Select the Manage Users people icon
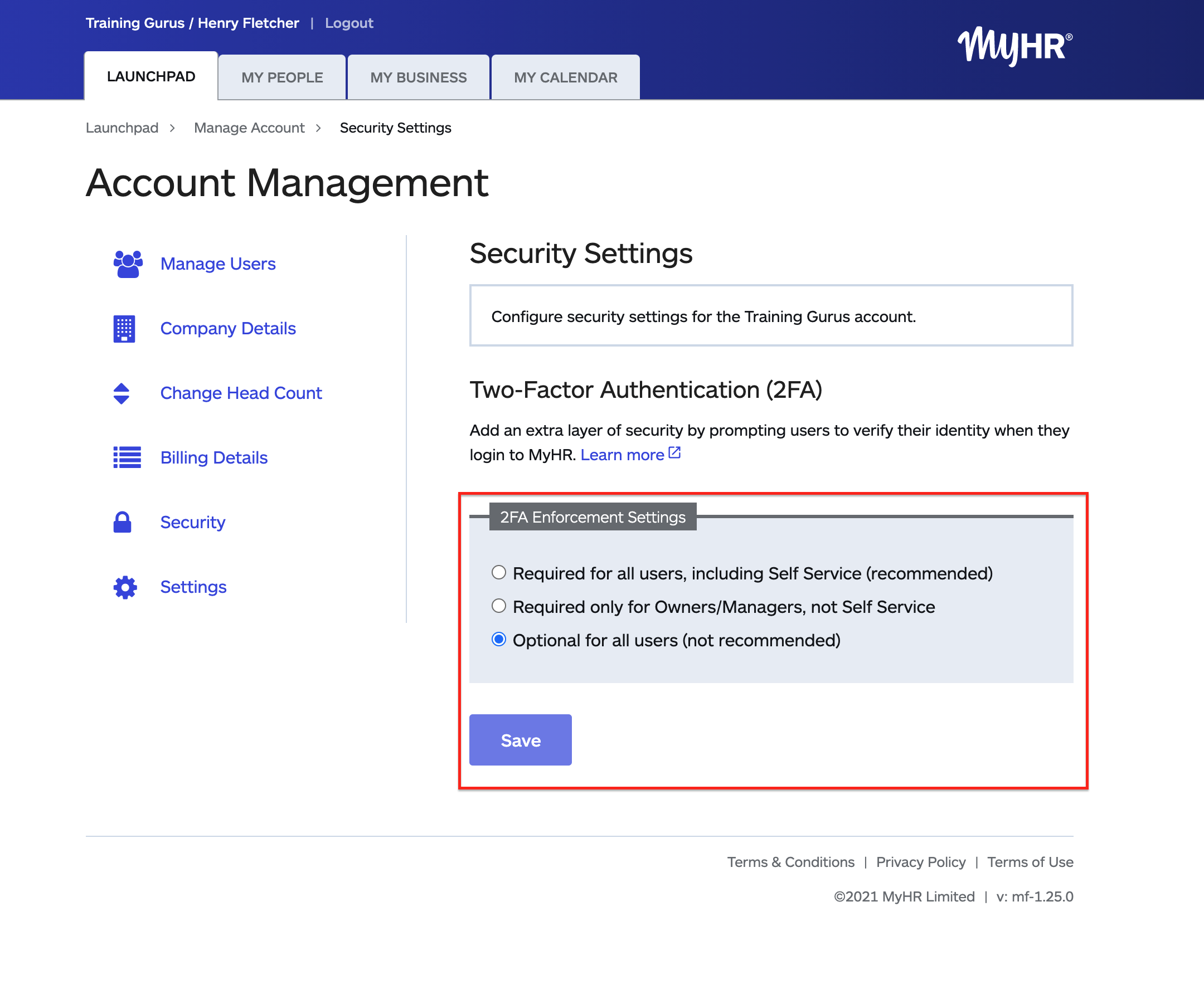This screenshot has width=1204, height=1004. click(x=126, y=264)
